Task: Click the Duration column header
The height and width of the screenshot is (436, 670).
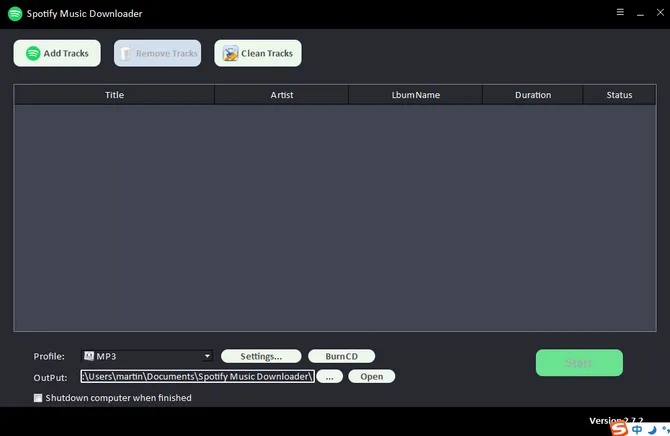Action: [x=533, y=95]
